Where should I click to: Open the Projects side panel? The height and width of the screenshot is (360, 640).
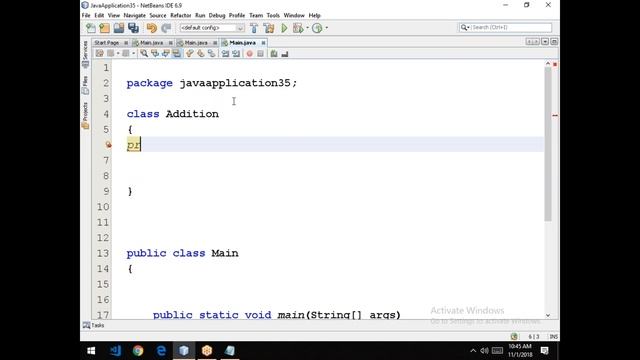click(85, 116)
